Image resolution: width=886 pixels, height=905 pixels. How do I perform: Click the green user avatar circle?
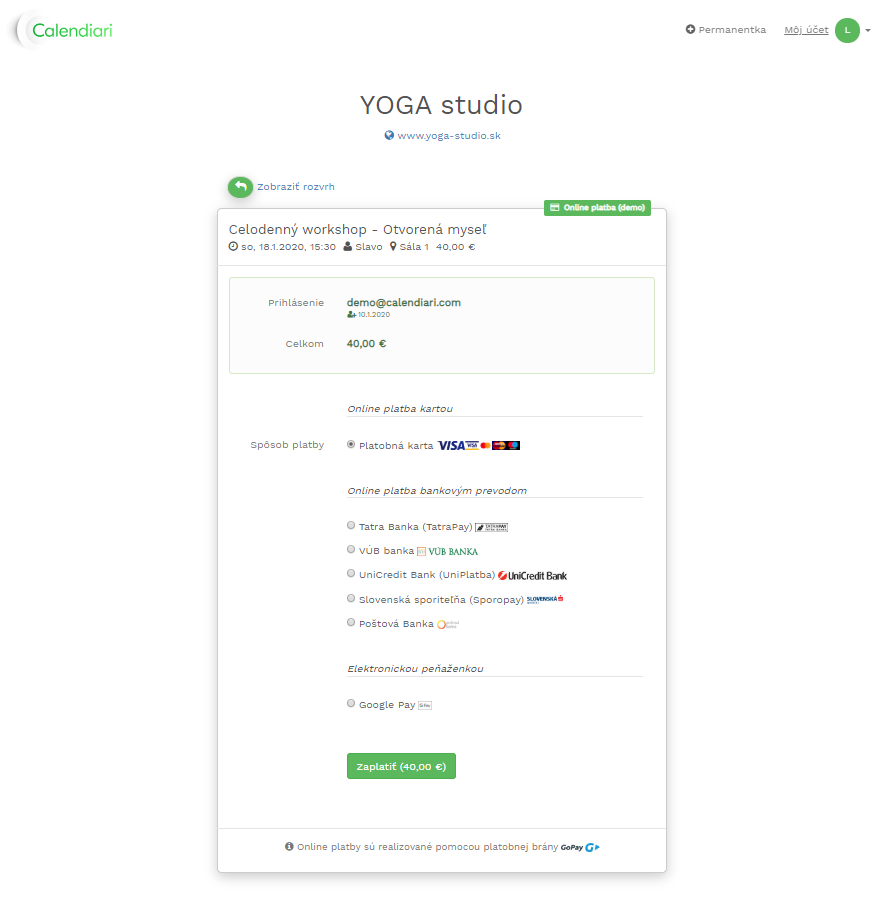tap(847, 30)
